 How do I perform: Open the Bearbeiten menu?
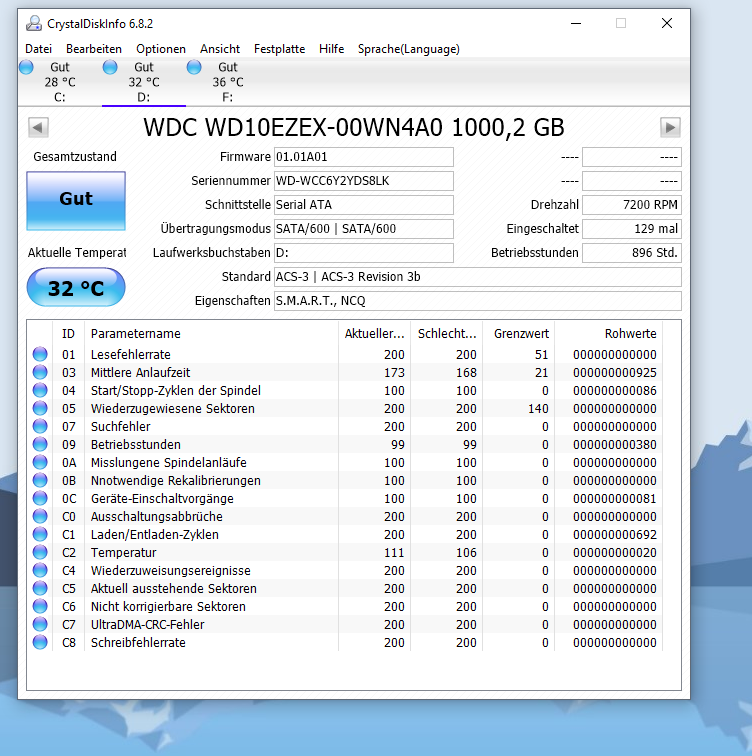94,49
